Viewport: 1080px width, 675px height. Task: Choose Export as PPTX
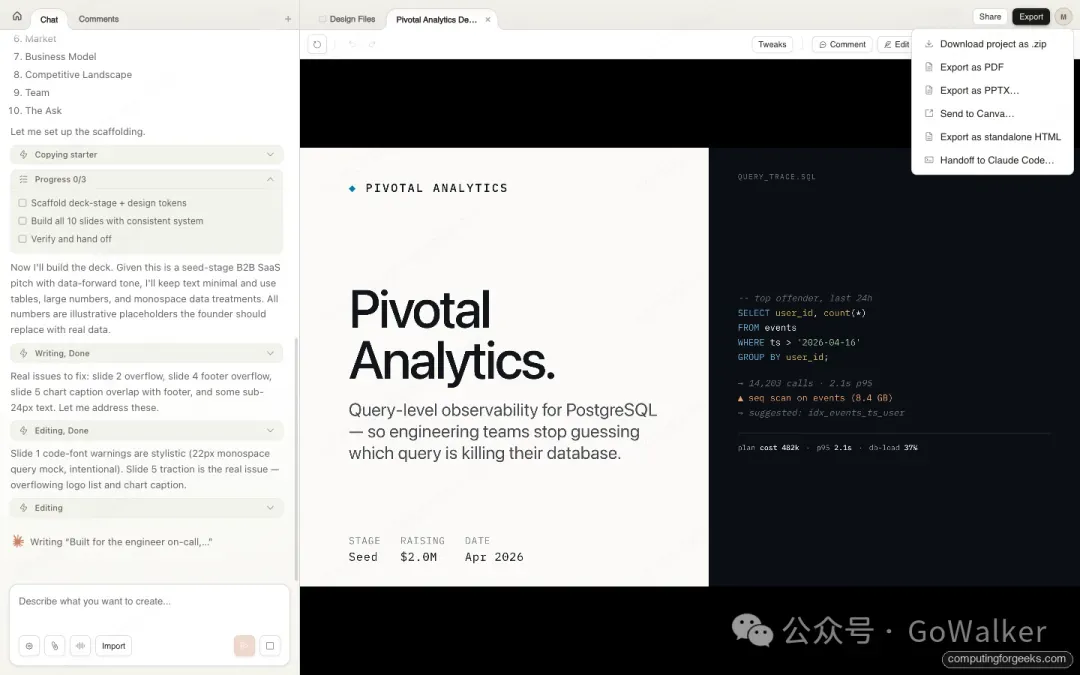[x=992, y=90]
